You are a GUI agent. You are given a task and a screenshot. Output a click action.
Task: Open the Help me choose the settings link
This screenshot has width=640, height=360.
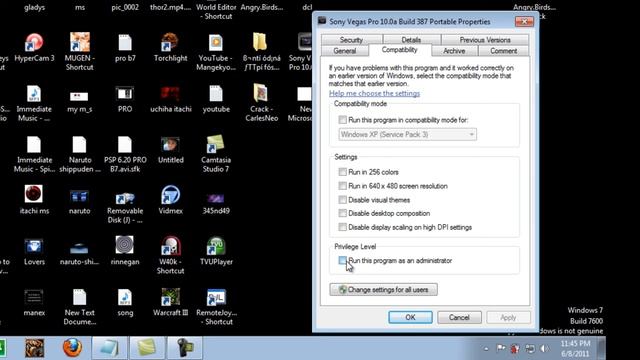pyautogui.click(x=374, y=93)
